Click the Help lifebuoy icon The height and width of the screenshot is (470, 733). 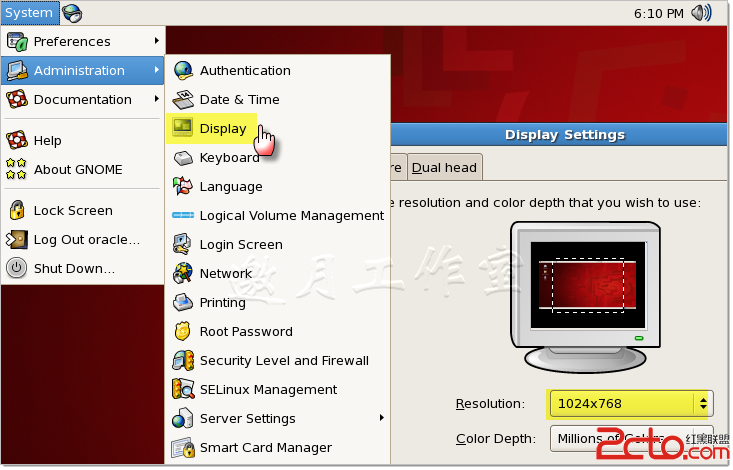pyautogui.click(x=17, y=140)
